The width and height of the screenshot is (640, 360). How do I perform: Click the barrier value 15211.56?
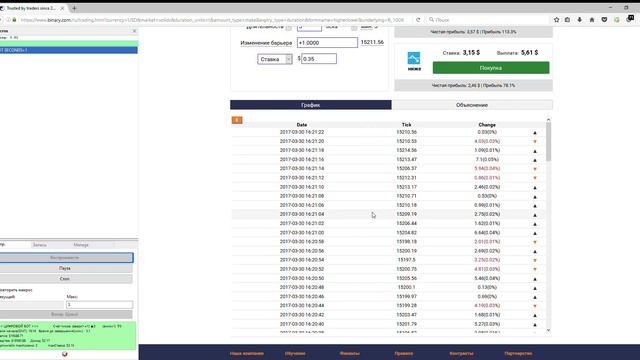[372, 42]
